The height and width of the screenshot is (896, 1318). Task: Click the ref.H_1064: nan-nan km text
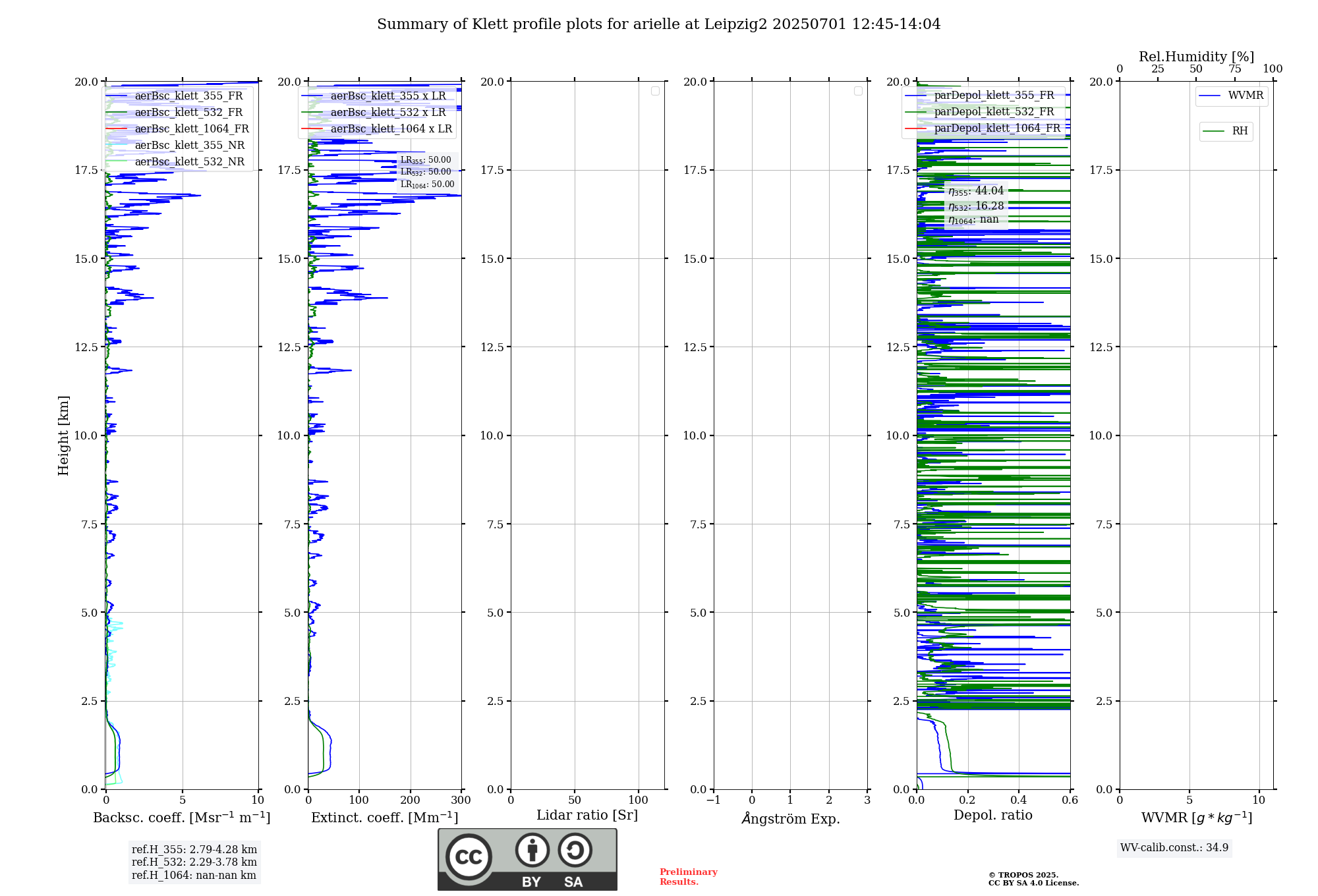click(194, 876)
